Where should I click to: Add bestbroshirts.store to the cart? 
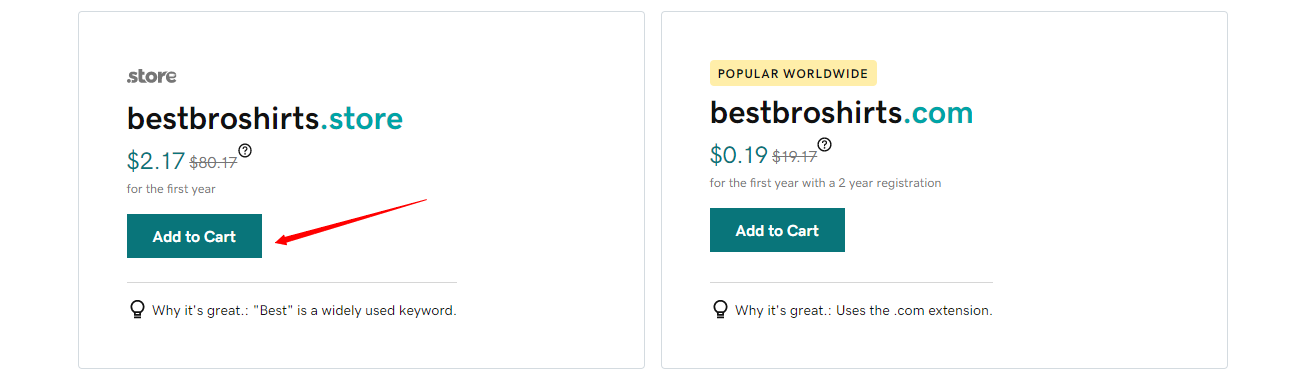(x=194, y=236)
